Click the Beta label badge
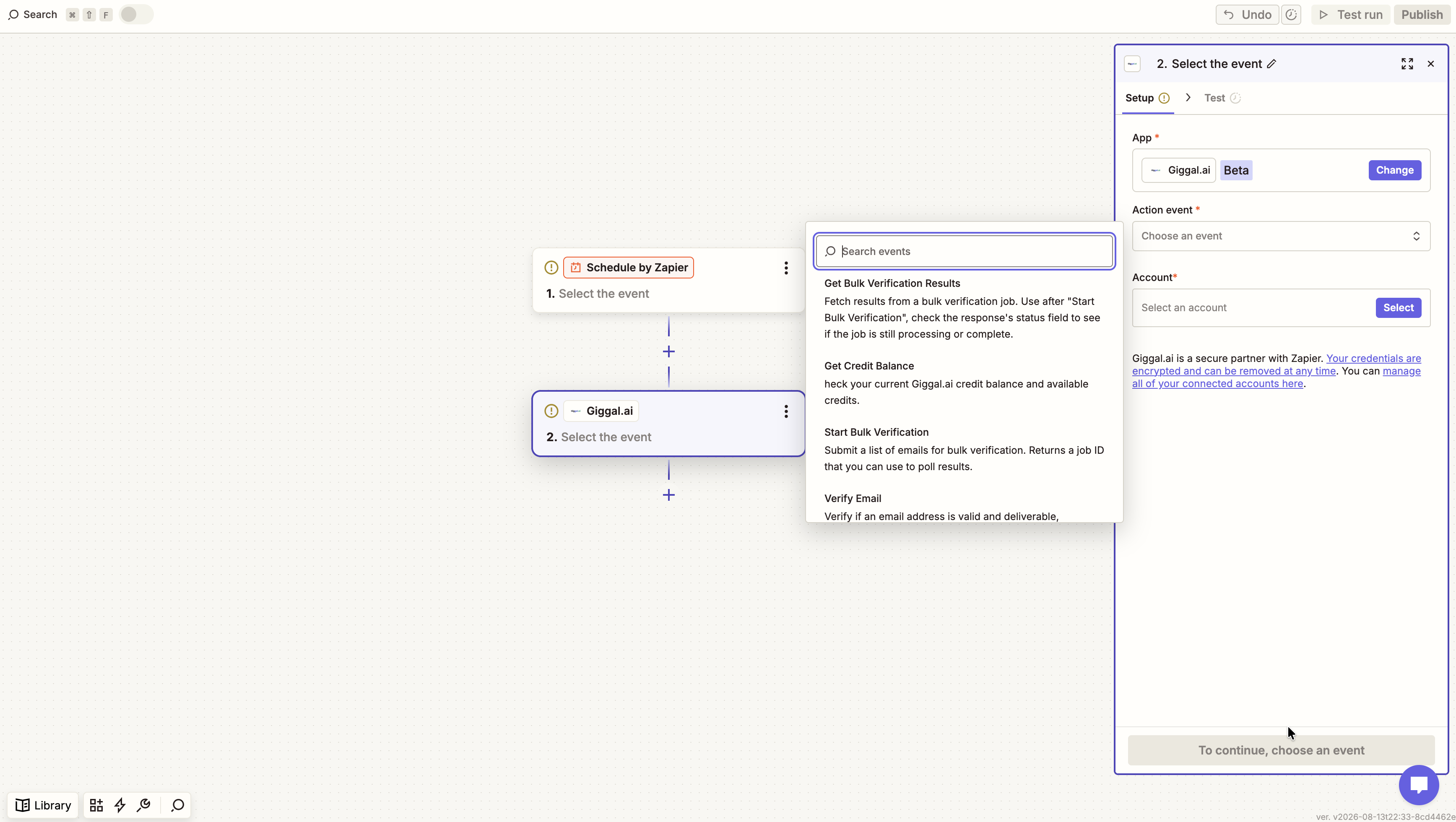The height and width of the screenshot is (822, 1456). click(1236, 170)
